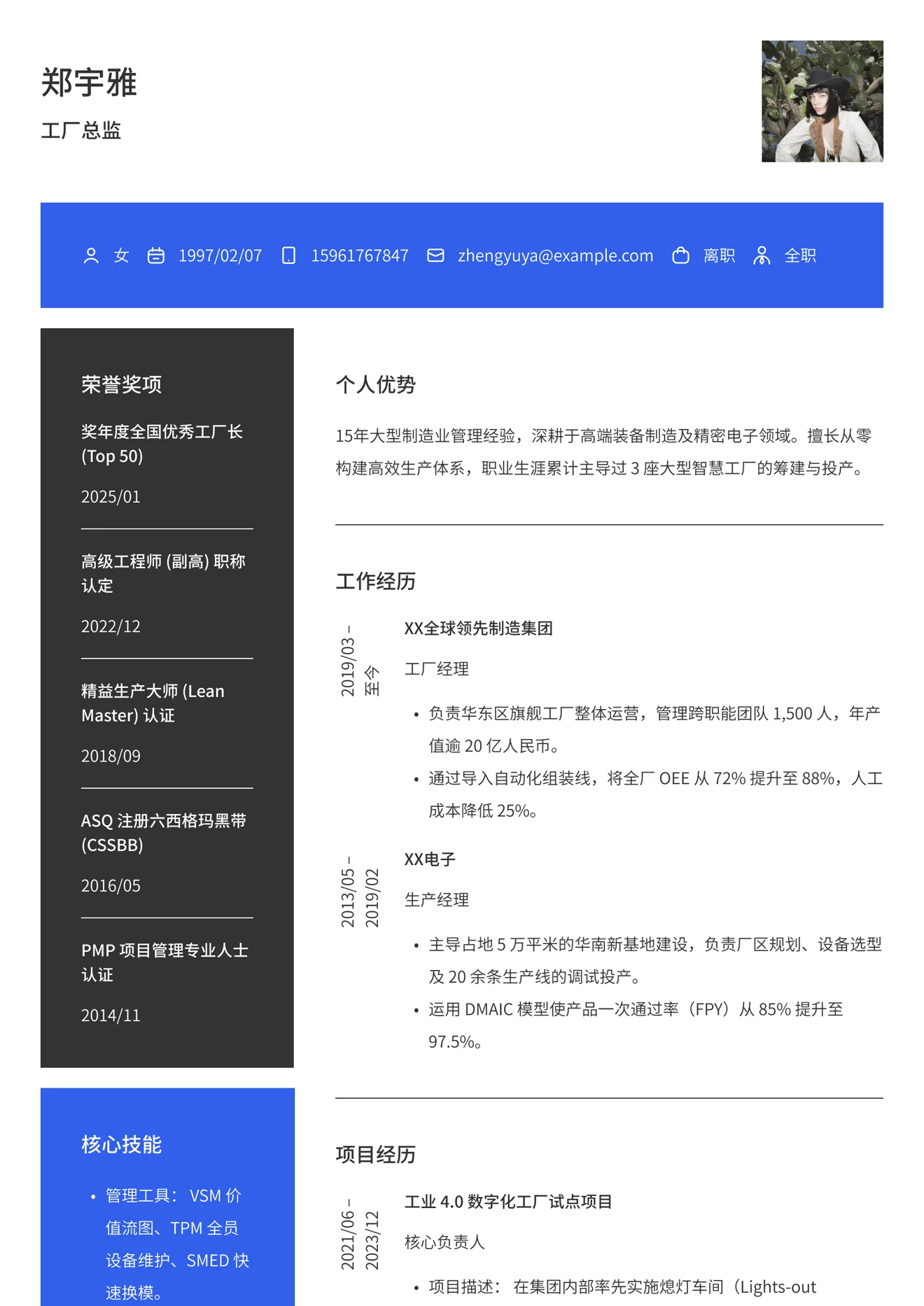Viewport: 924px width, 1306px height.
Task: Select ASQ 注册六西格玛黑带 (CSSBB) entry
Action: pyautogui.click(x=164, y=833)
